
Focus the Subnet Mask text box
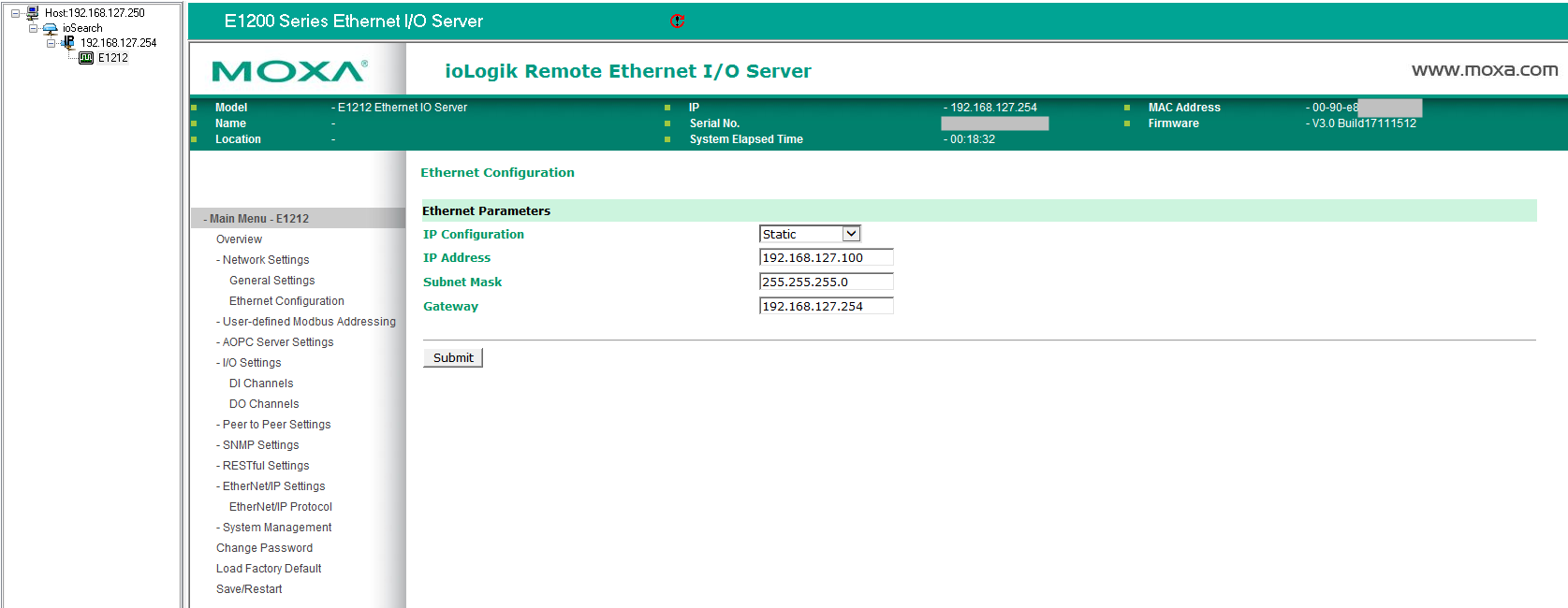click(826, 282)
